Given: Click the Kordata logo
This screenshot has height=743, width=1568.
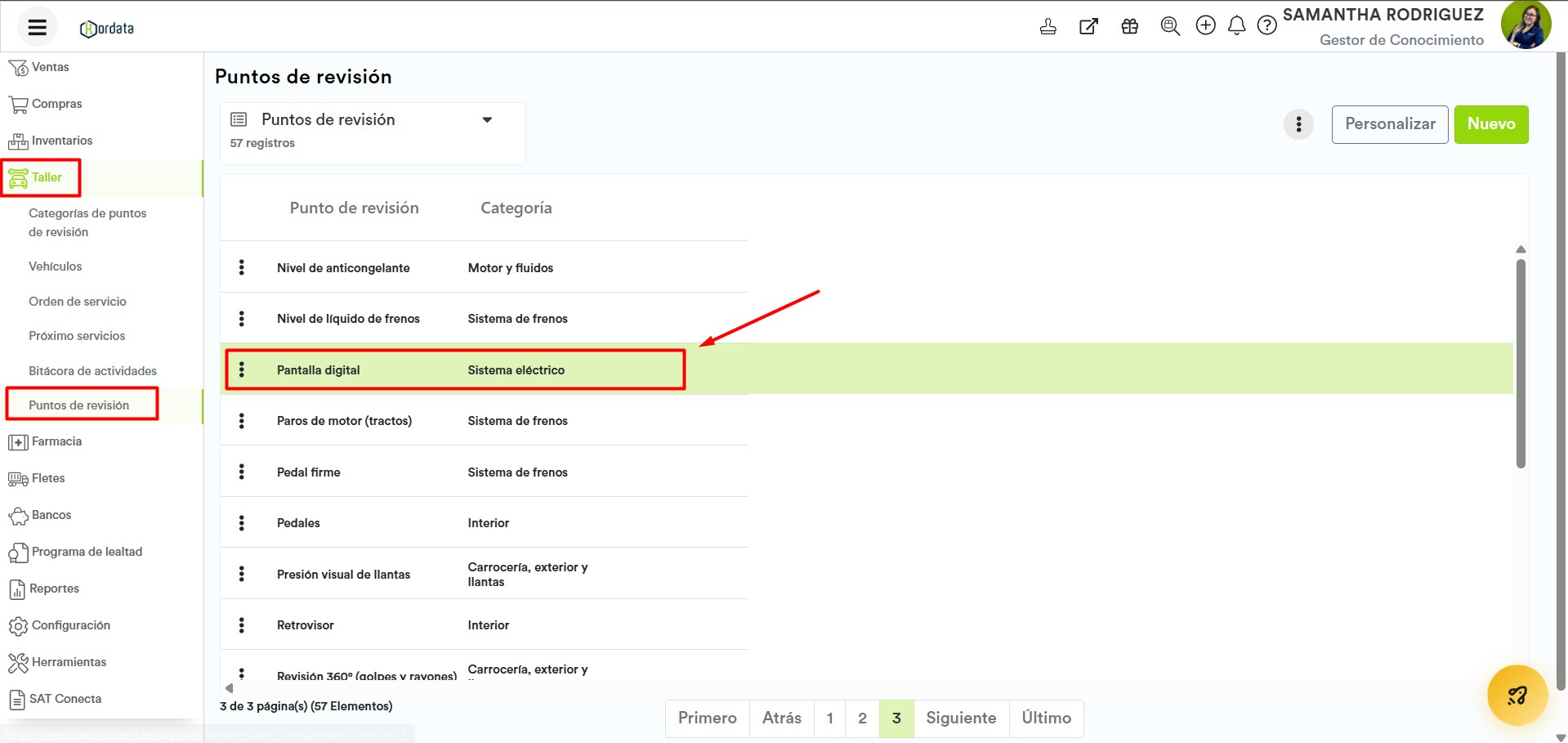Looking at the screenshot, I should click(x=107, y=29).
